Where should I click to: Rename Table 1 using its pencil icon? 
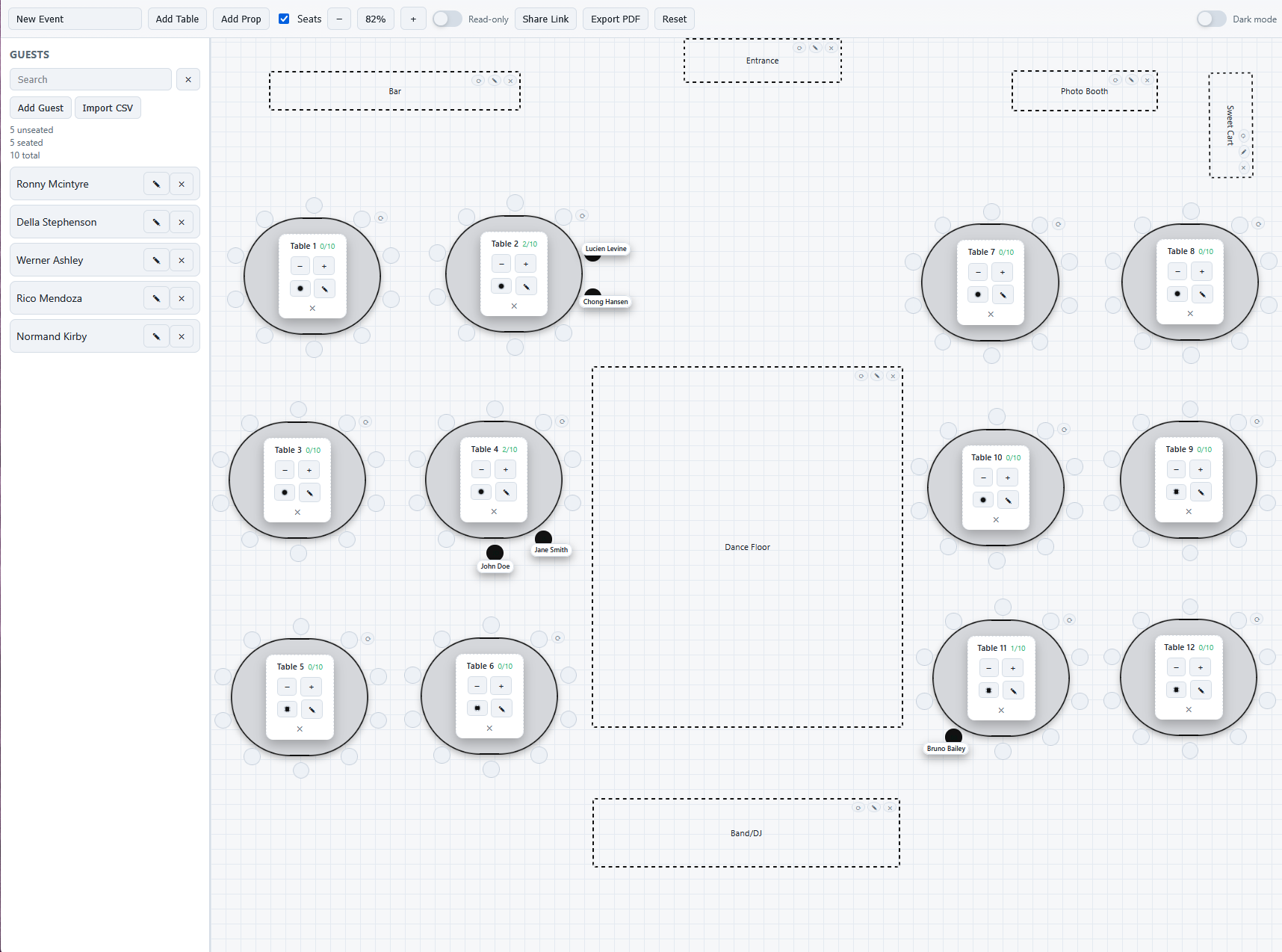pos(324,288)
